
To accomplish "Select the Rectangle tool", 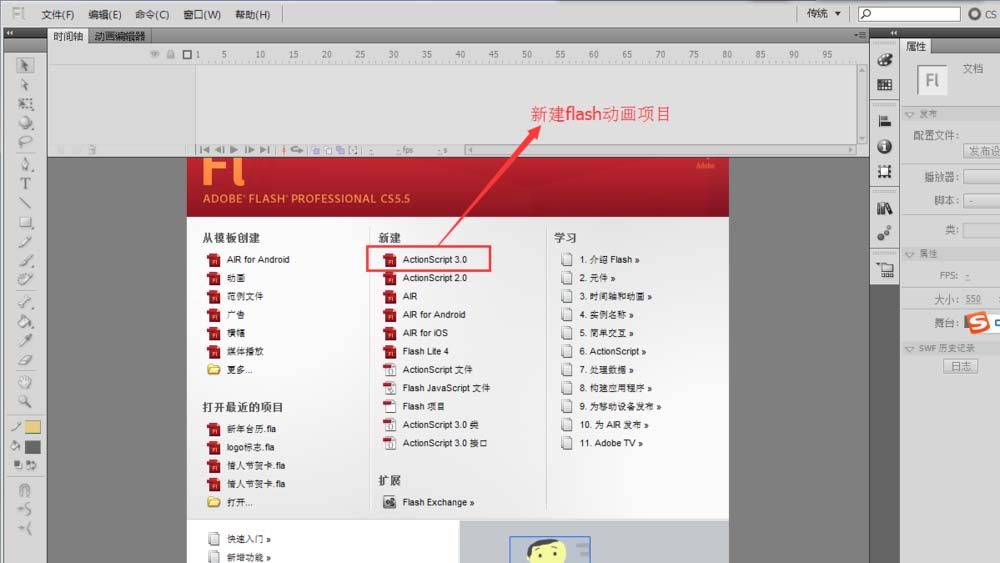I will coord(25,223).
